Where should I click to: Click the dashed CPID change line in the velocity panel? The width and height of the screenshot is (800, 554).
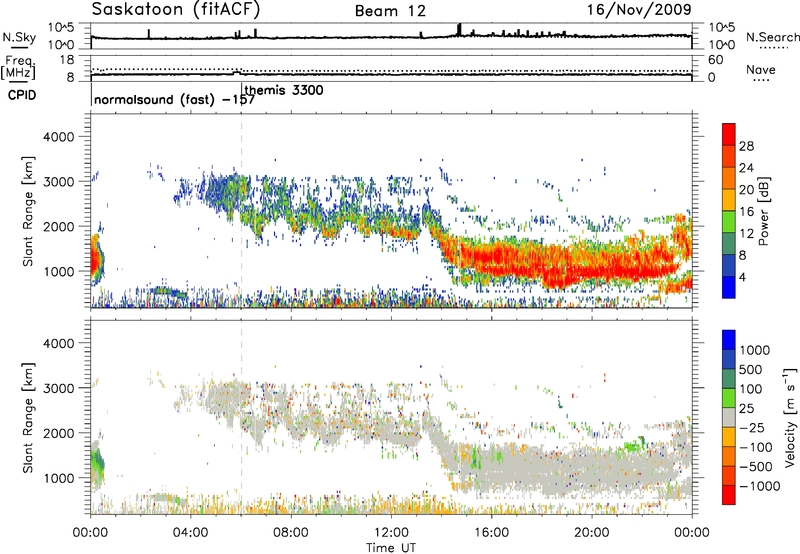pyautogui.click(x=241, y=417)
